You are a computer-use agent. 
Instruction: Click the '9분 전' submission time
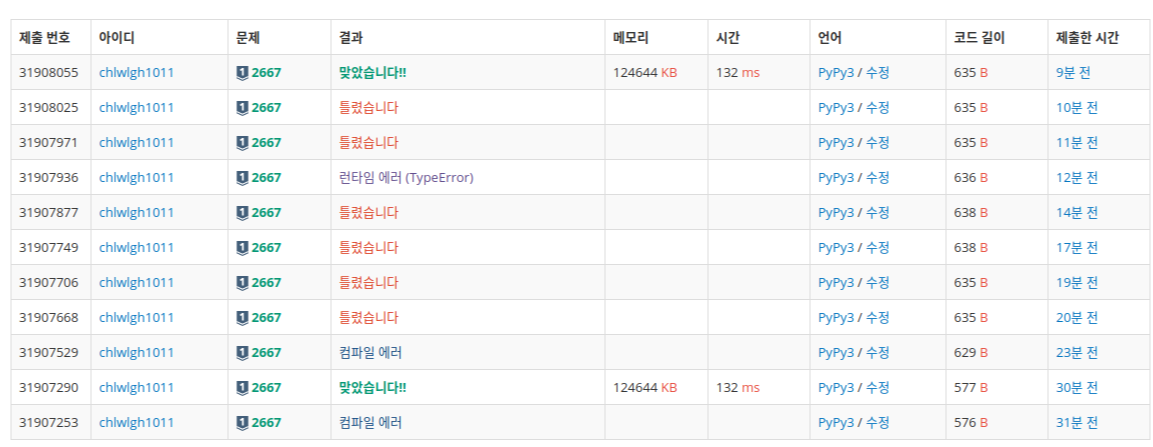pos(1074,72)
